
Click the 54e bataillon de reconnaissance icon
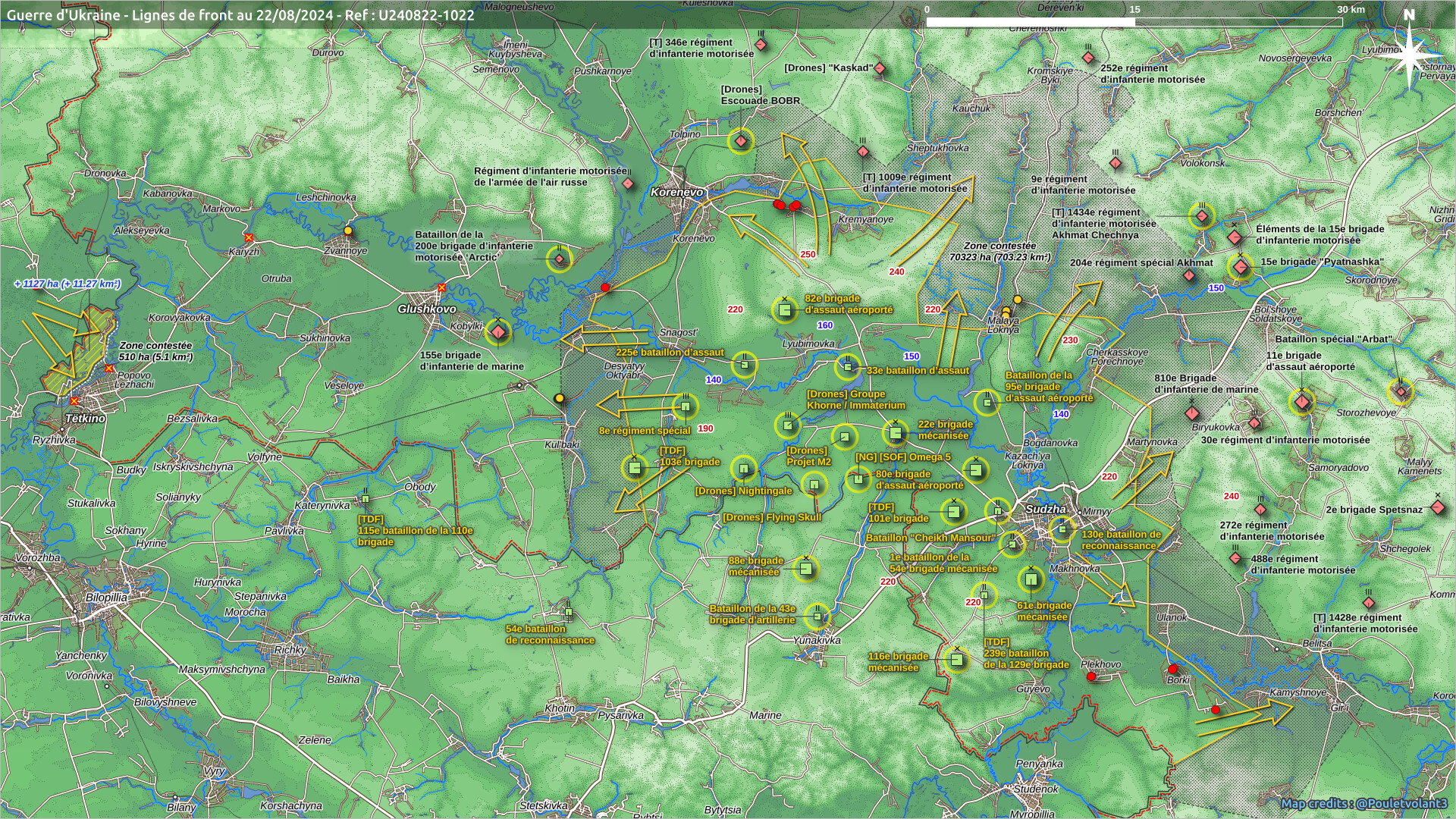tap(569, 611)
